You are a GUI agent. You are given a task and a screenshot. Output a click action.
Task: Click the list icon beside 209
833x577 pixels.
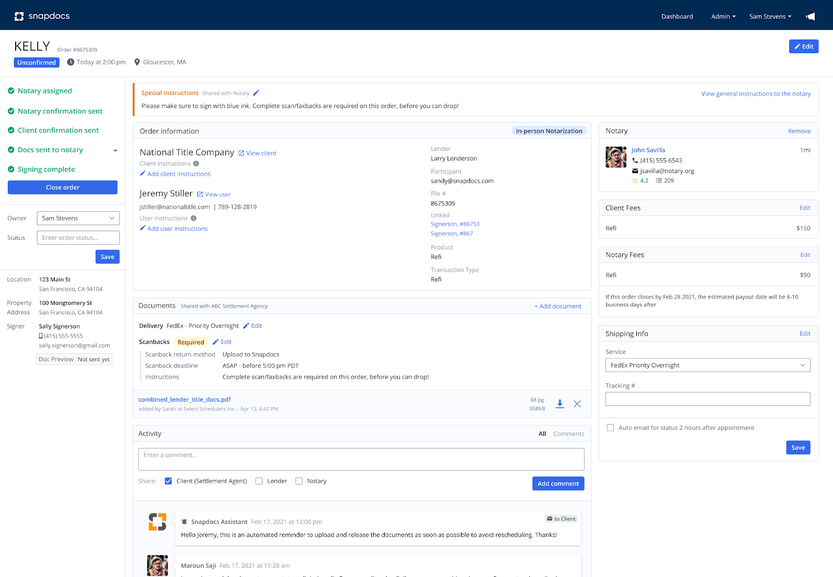click(659, 181)
